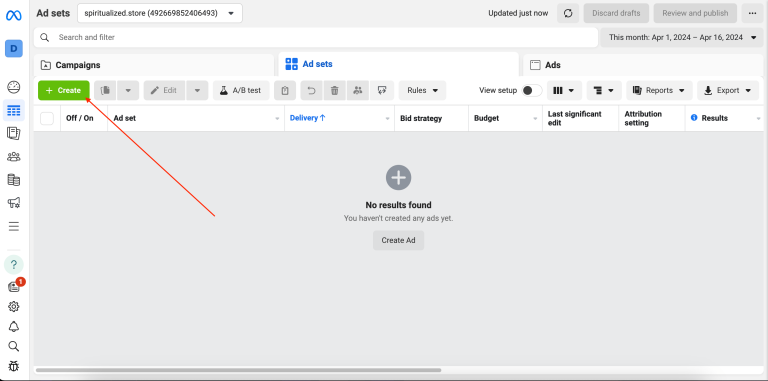The width and height of the screenshot is (768, 381).
Task: Click the bug report icon
Action: (x=14, y=366)
